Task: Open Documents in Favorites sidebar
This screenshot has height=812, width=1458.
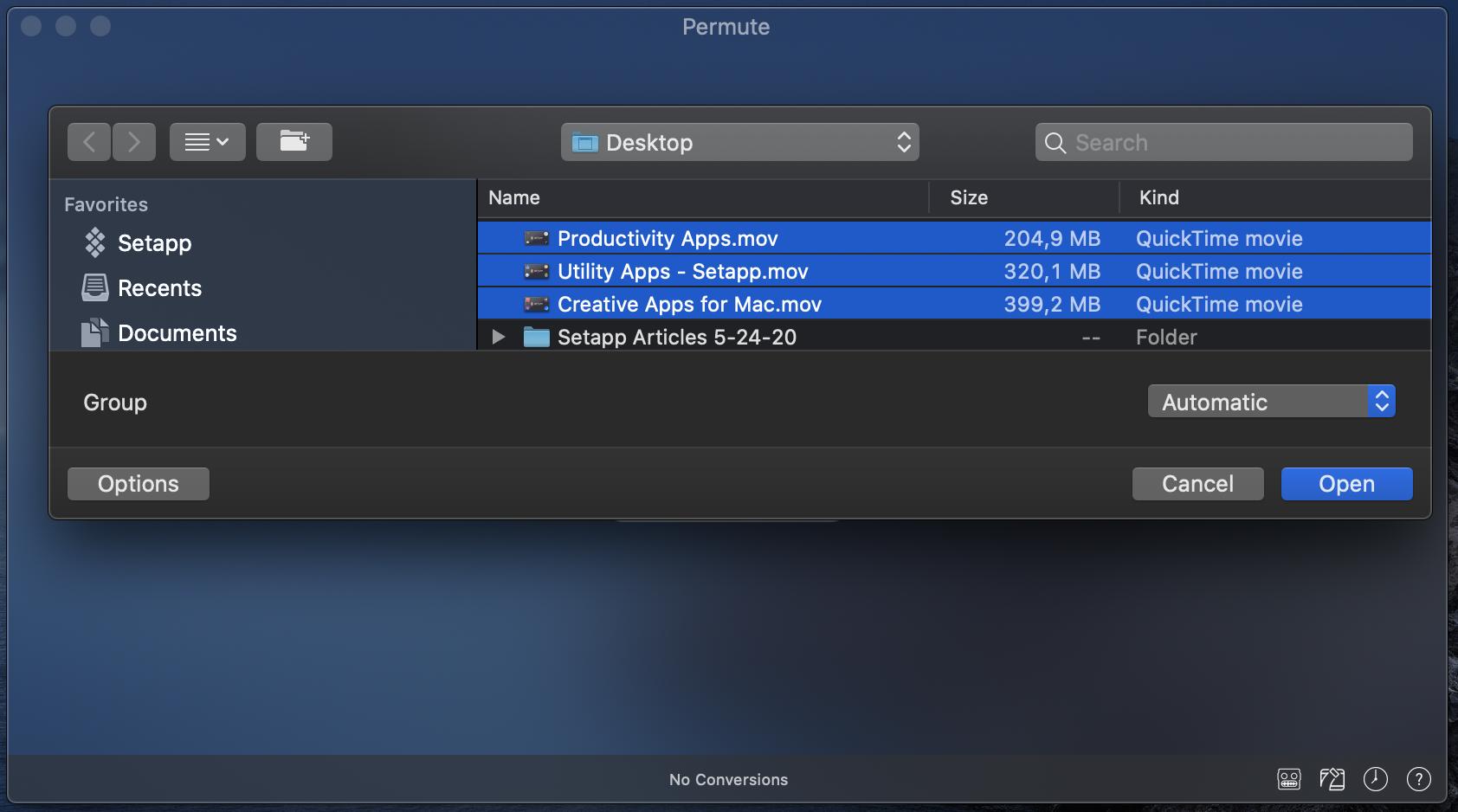Action: (177, 333)
